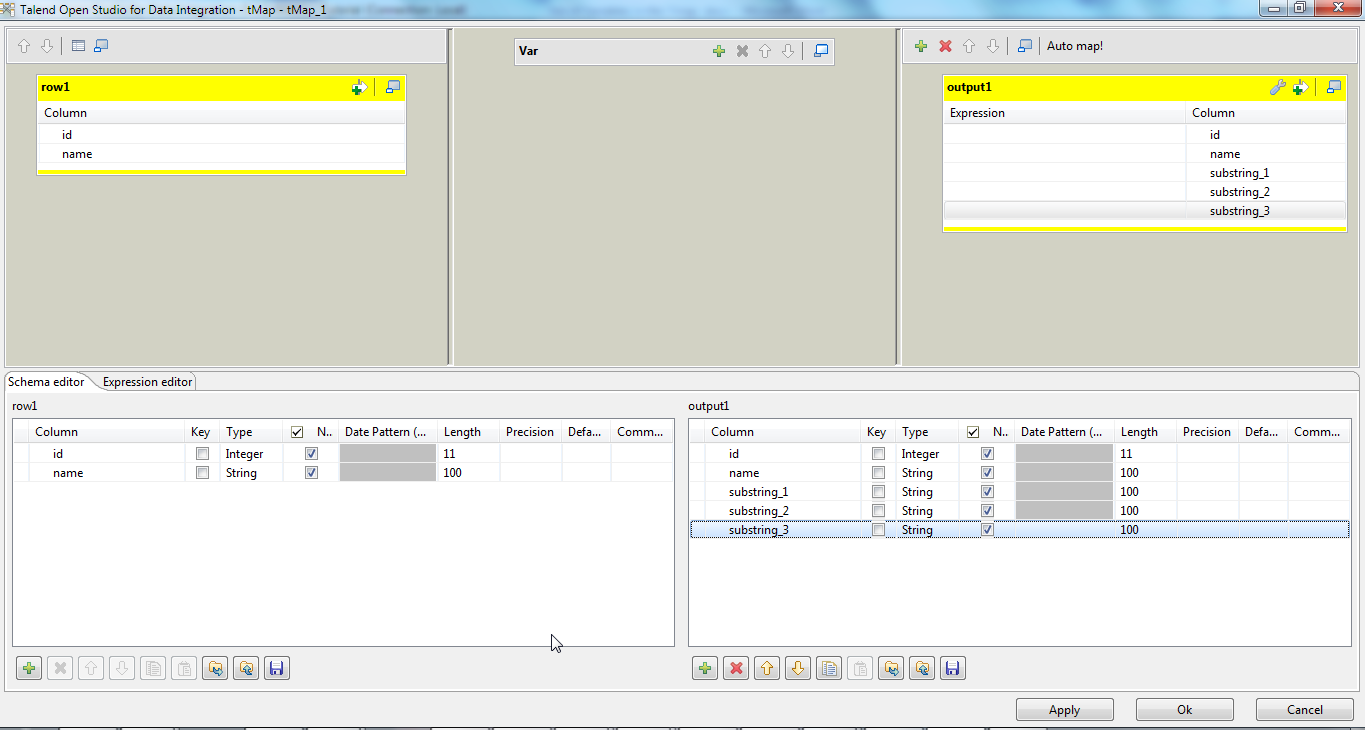
Task: Toggle Nullable header checkbox in output1 schema
Action: 973,432
